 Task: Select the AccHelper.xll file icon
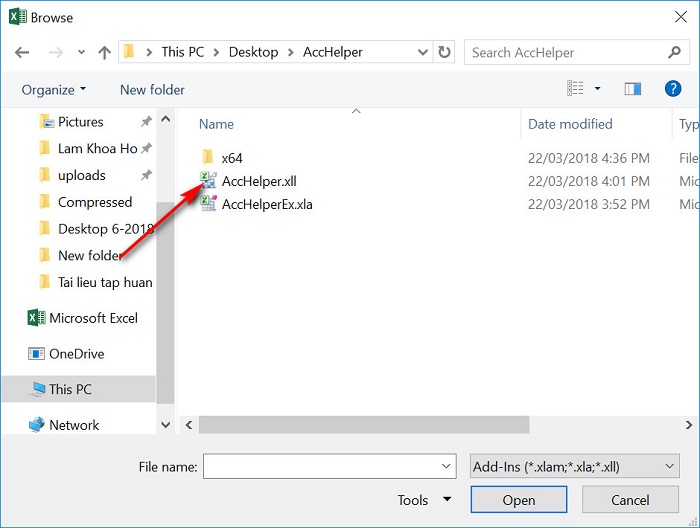point(208,181)
